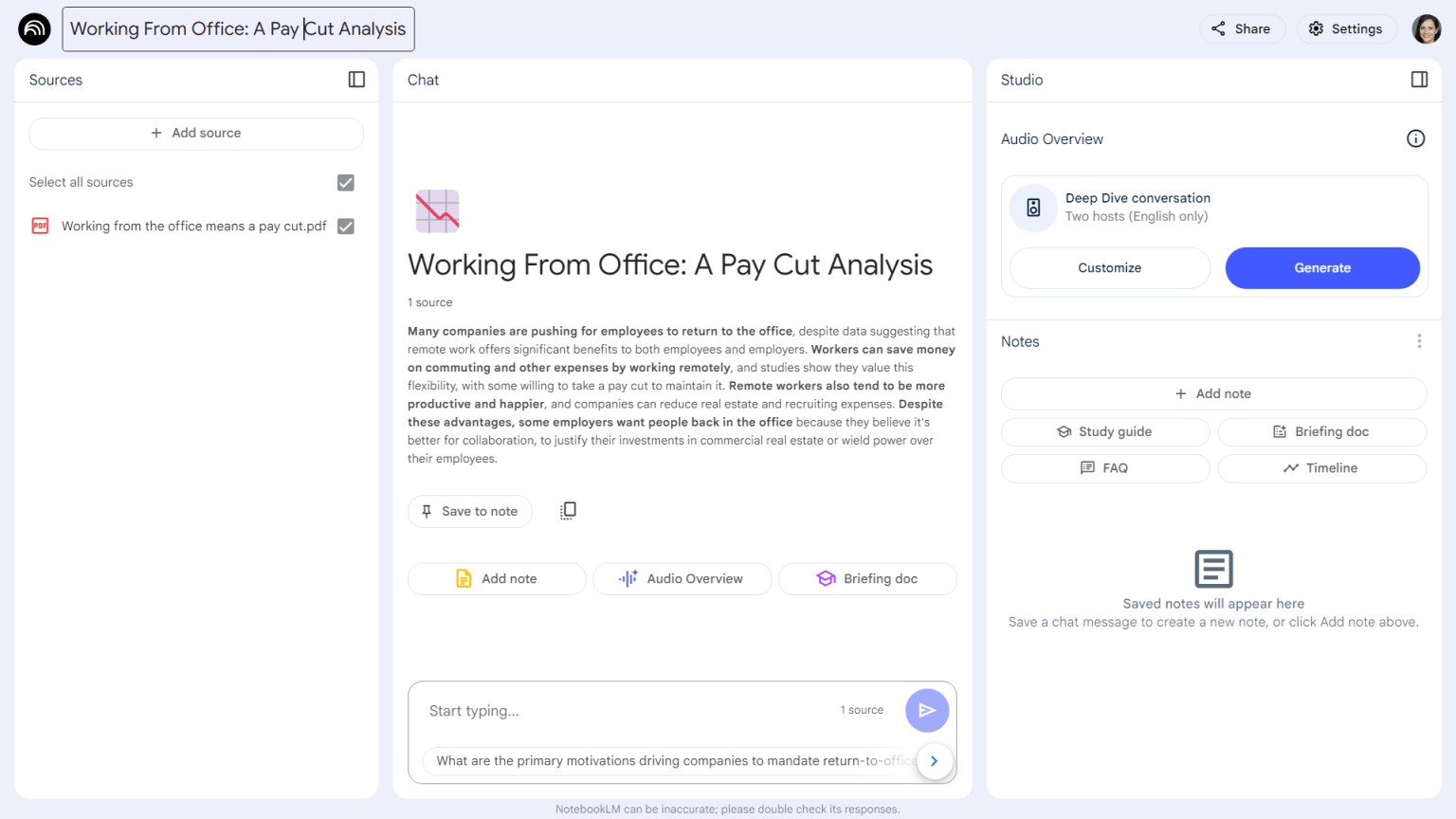1456x819 pixels.
Task: Customize the Audio Overview
Action: [x=1109, y=267]
